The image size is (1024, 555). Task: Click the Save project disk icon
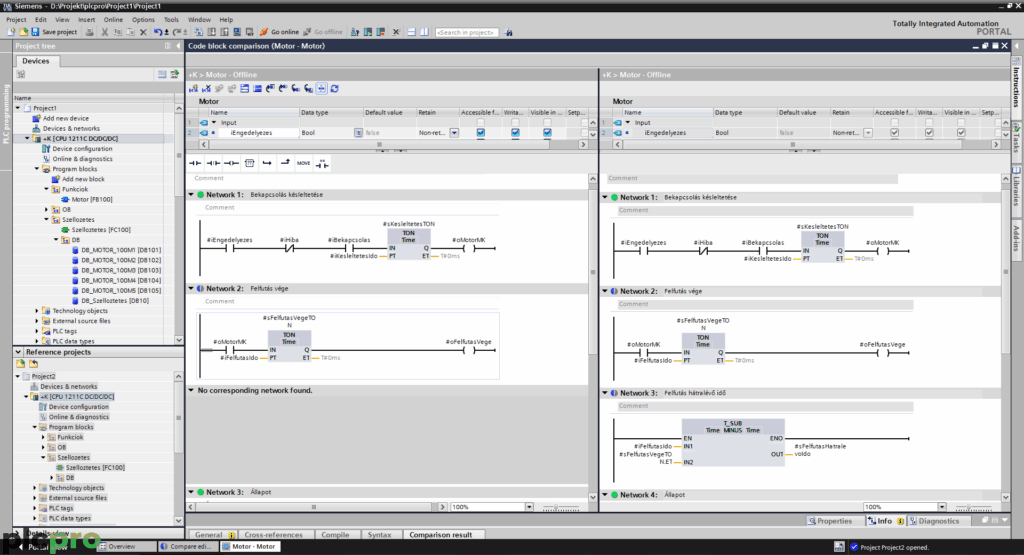pyautogui.click(x=35, y=32)
